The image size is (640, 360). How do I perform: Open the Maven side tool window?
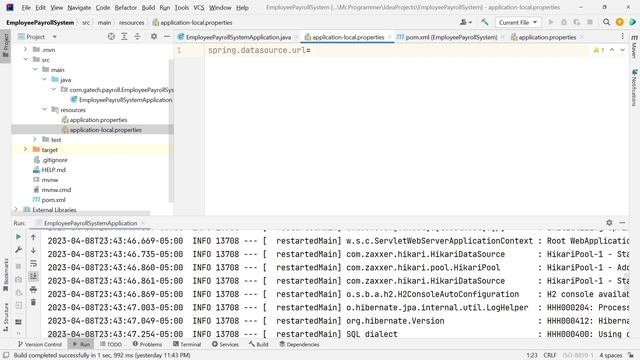coord(634,47)
